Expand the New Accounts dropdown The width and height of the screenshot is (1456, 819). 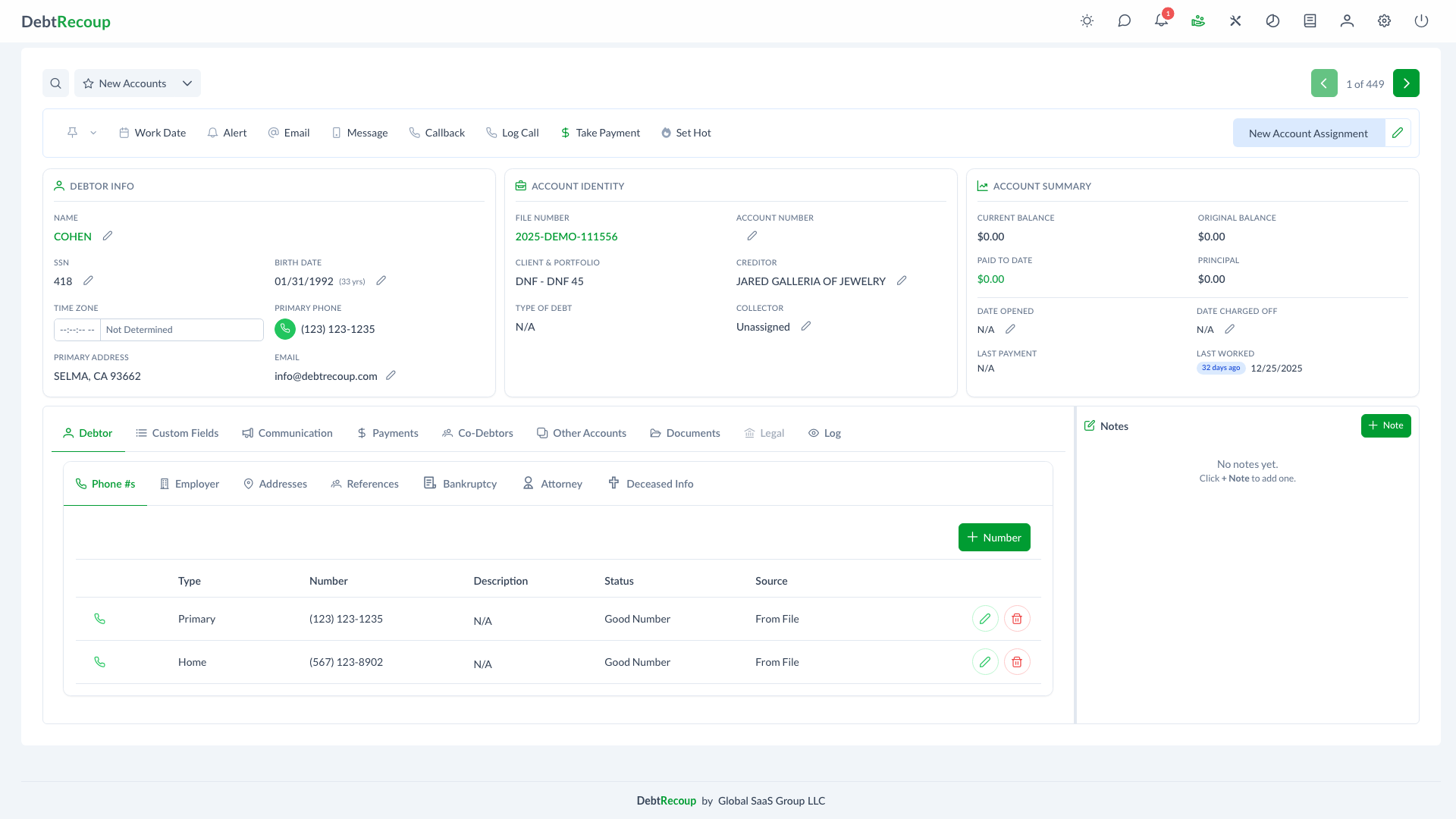tap(187, 83)
